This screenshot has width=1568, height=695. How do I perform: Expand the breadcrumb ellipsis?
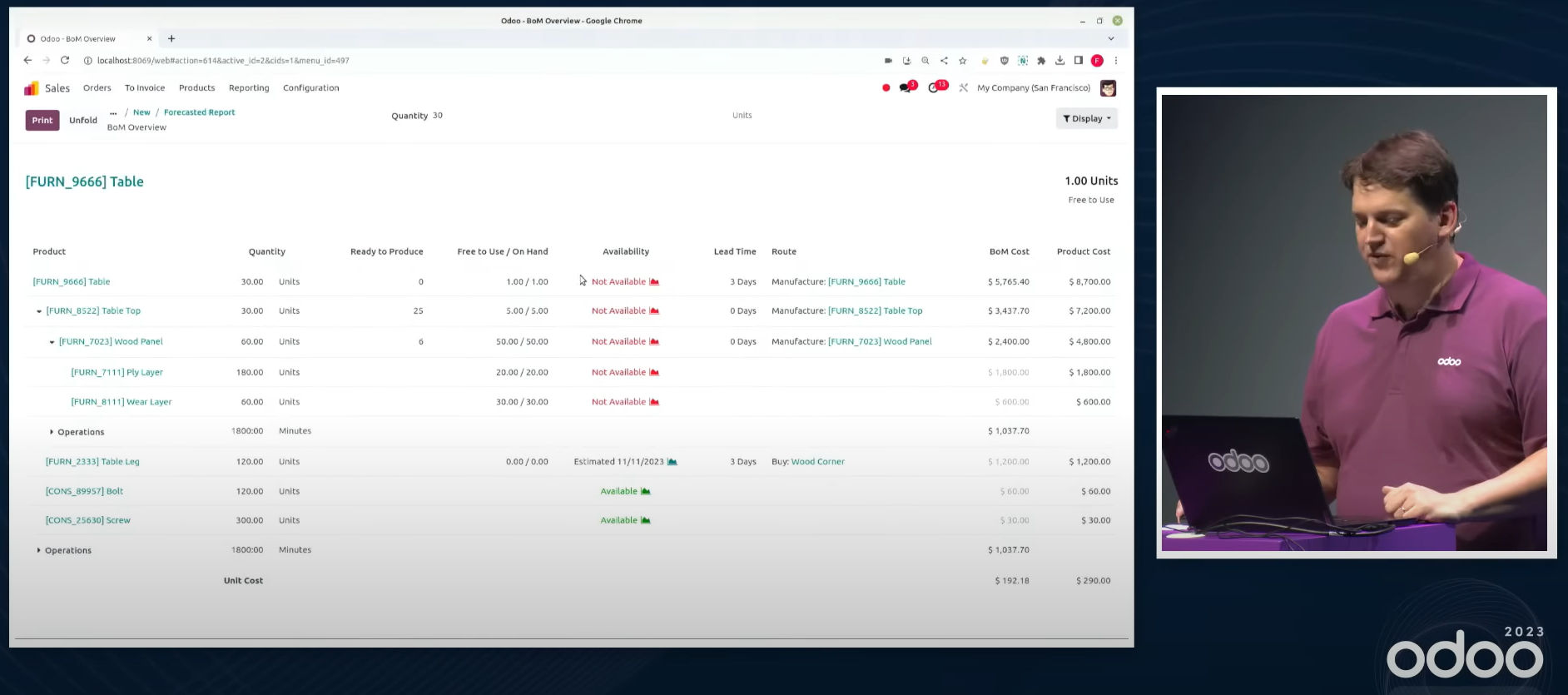point(113,112)
